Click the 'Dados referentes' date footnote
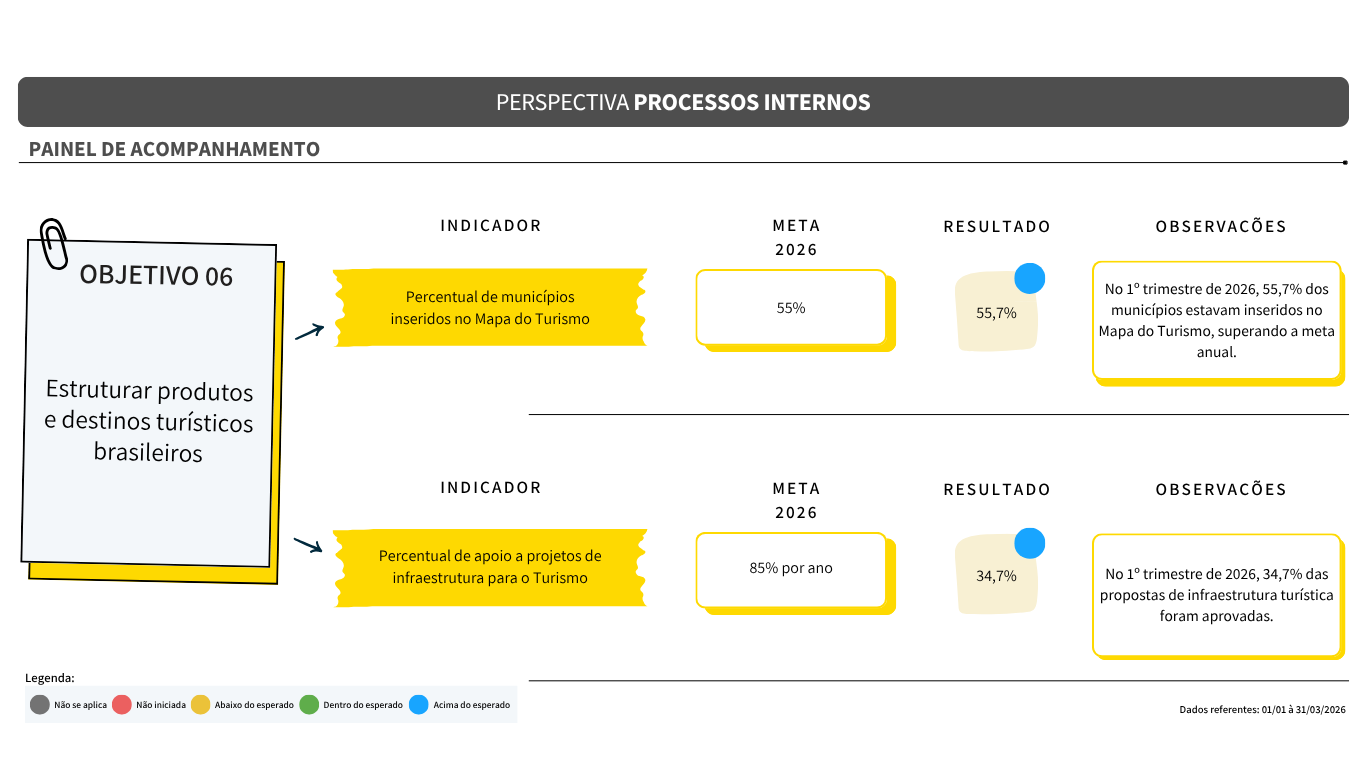 coord(1262,709)
